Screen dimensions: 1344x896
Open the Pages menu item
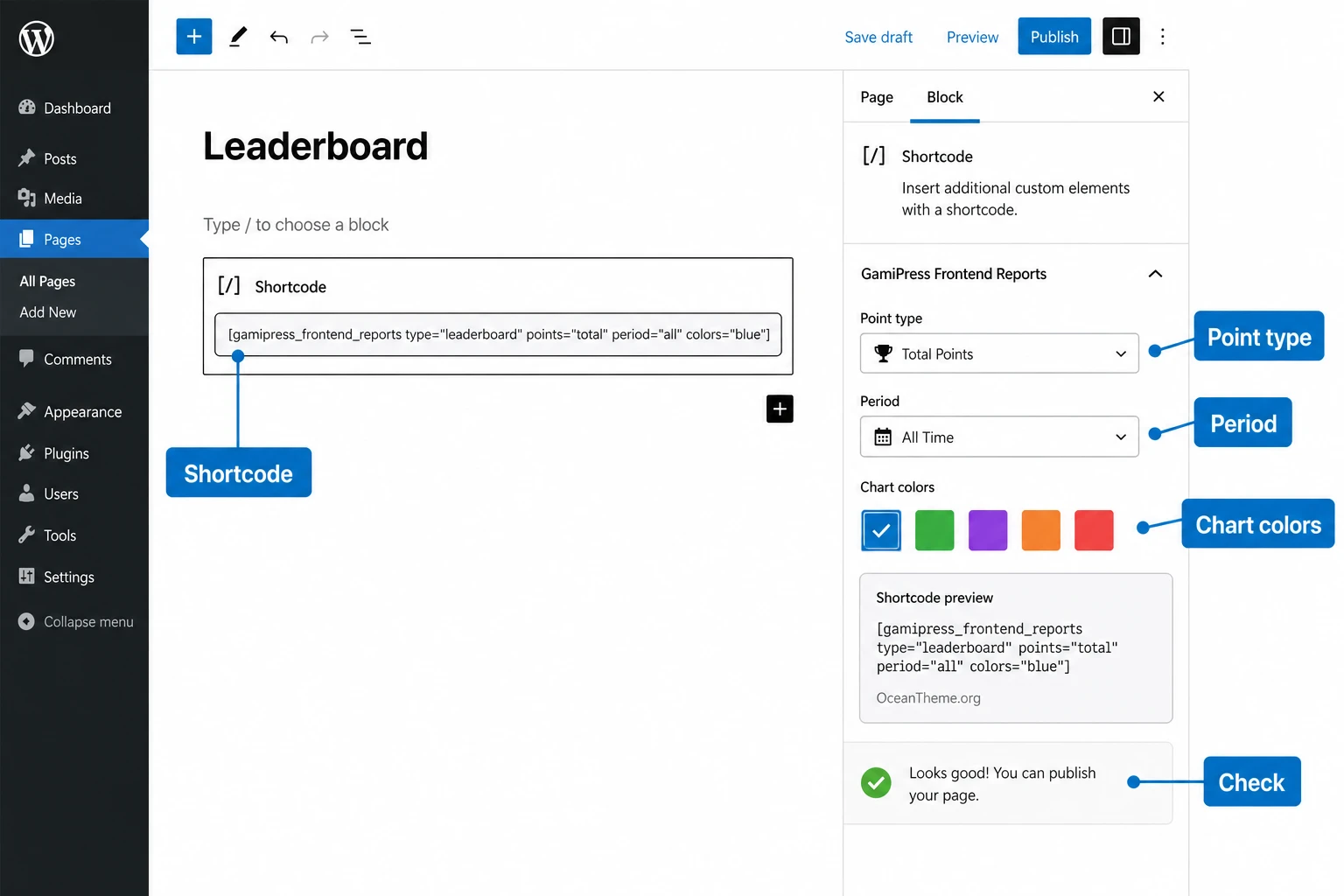(x=74, y=239)
